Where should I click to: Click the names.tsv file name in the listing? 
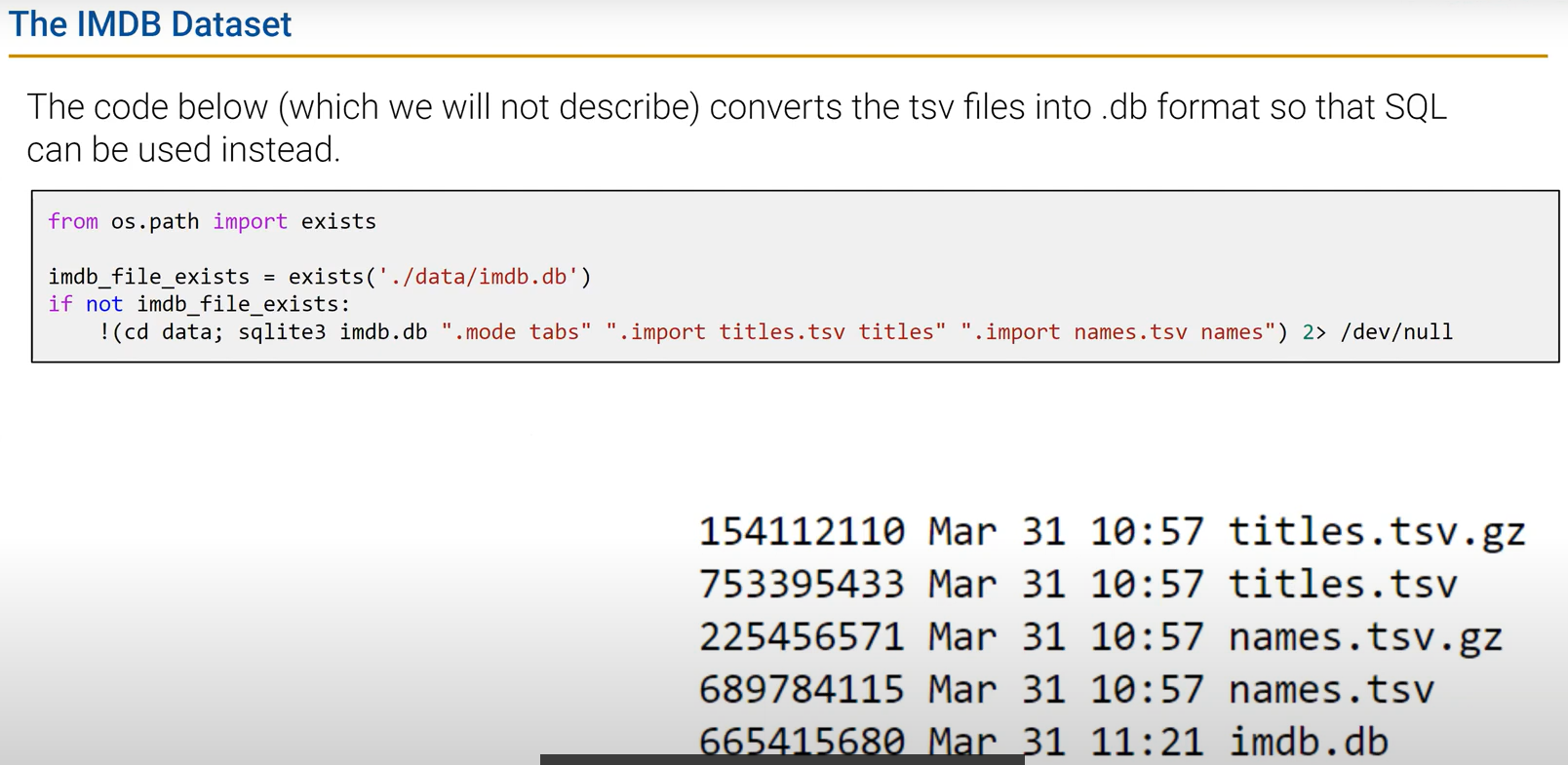1330,690
